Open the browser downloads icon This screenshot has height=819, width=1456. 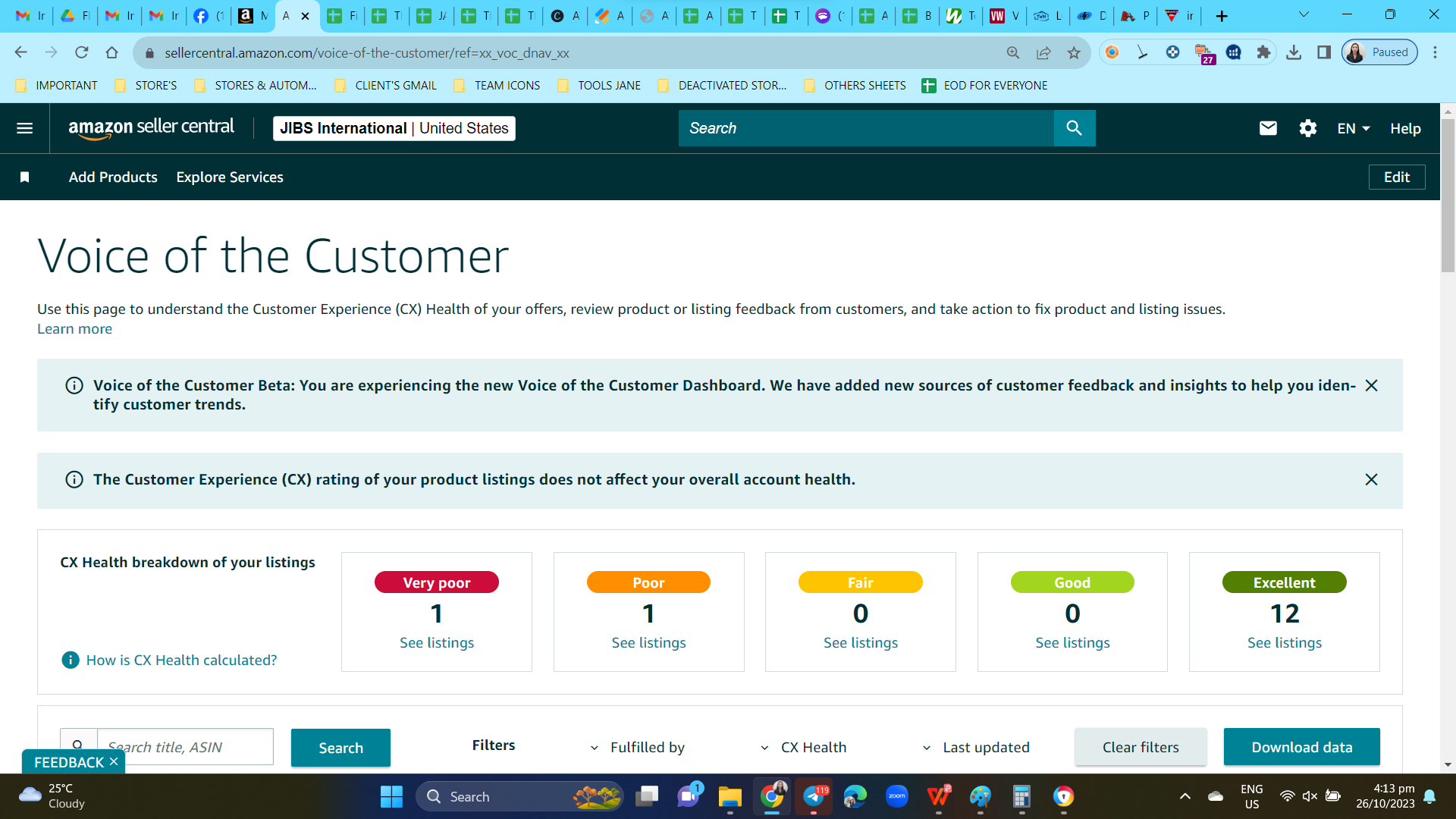pos(1294,52)
